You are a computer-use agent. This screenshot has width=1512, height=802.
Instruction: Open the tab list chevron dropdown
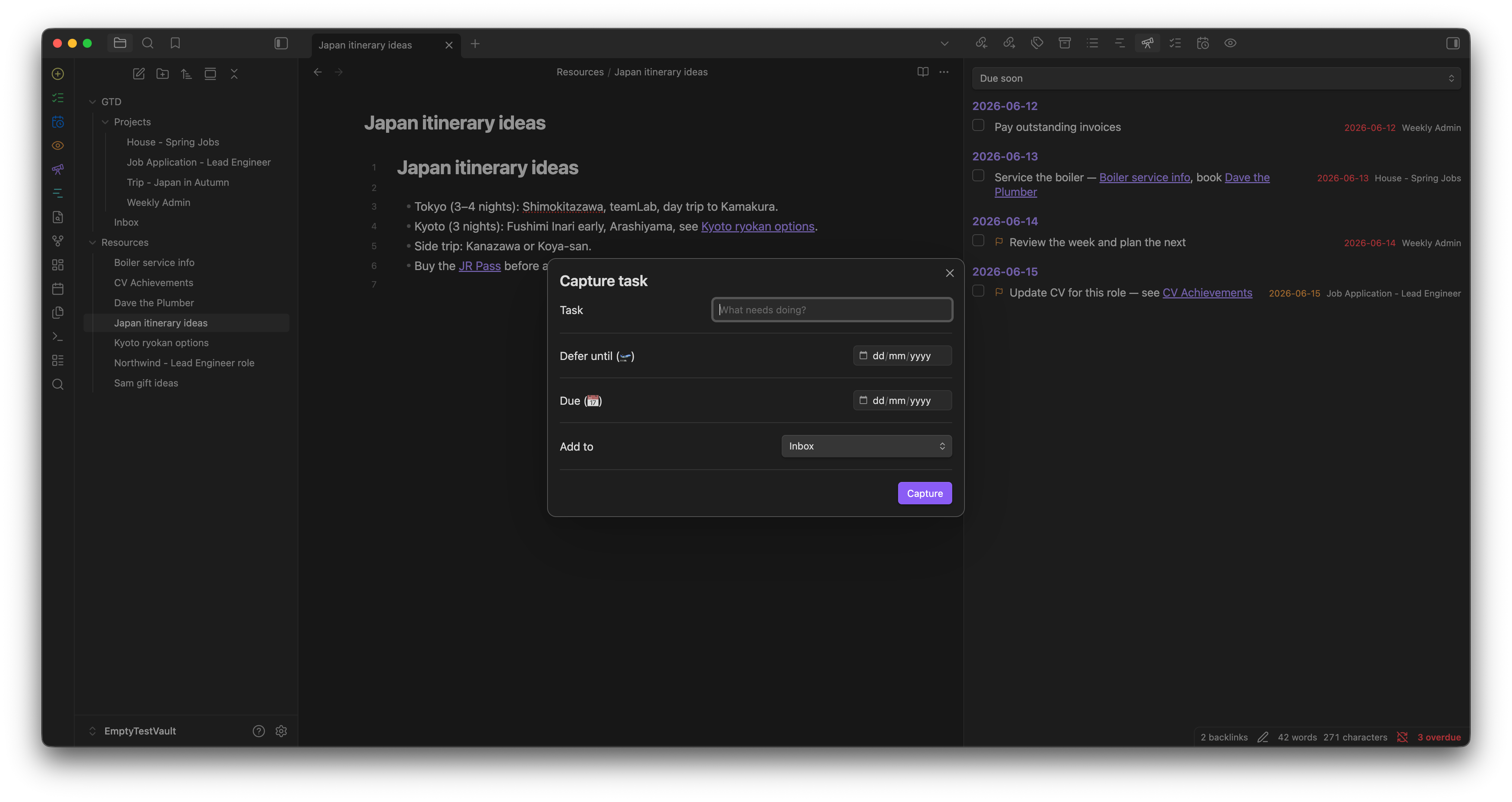(x=944, y=43)
